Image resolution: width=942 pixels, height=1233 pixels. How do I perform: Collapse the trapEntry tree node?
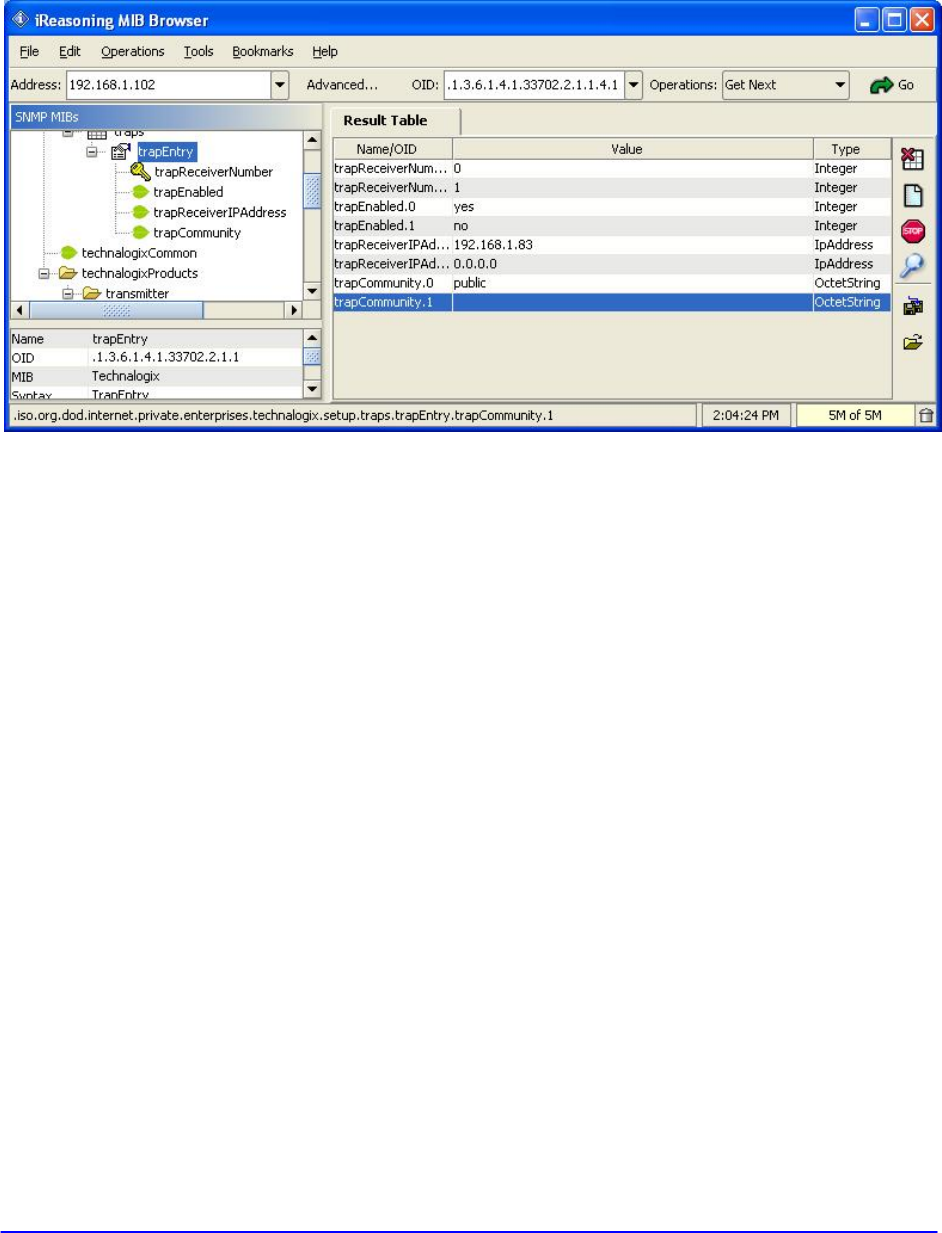tap(91, 152)
